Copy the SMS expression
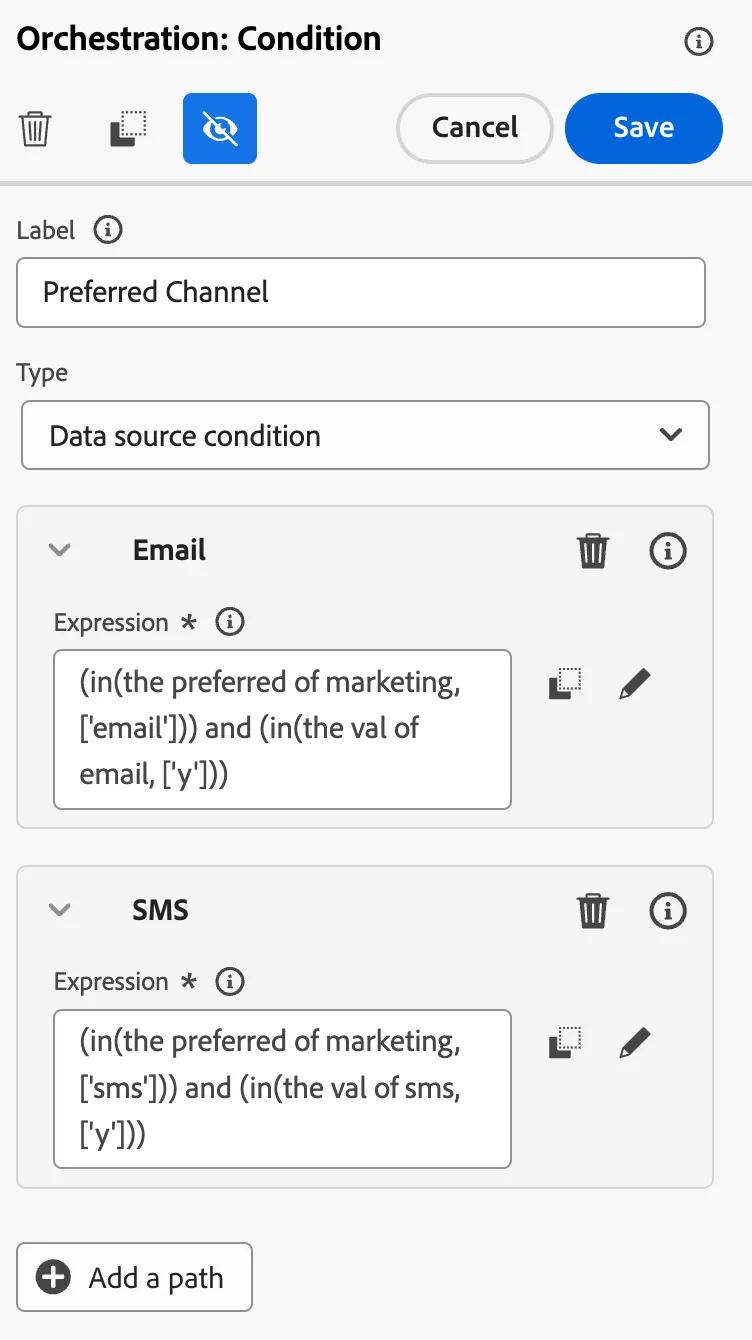 click(566, 1044)
